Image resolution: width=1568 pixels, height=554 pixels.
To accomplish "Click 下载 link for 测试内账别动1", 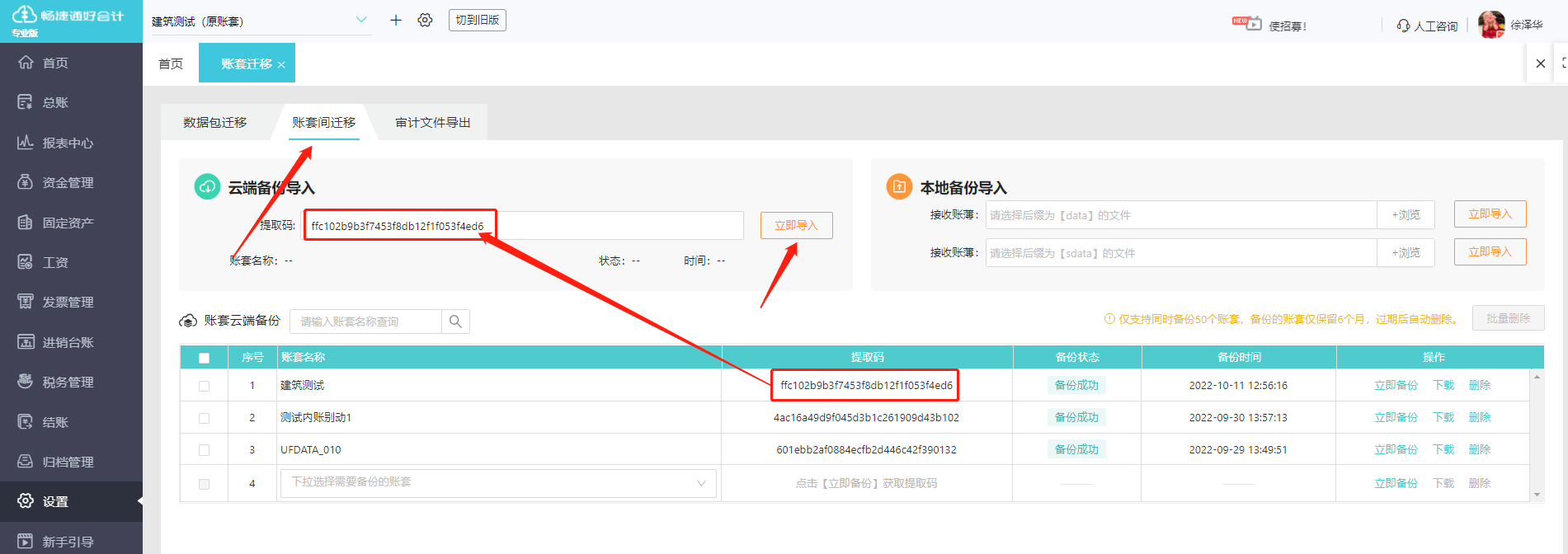I will 1443,417.
